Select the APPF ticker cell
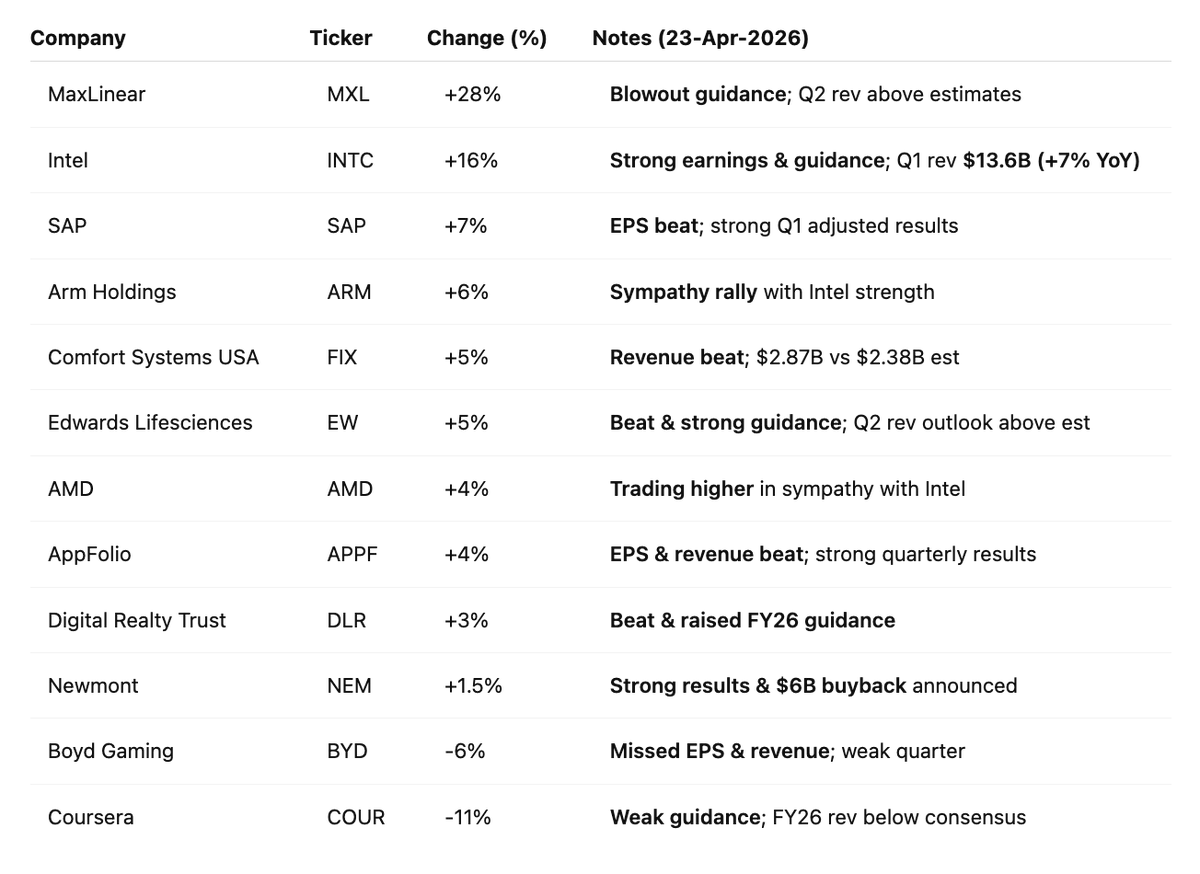Viewport: 1200px width, 874px height. [352, 554]
